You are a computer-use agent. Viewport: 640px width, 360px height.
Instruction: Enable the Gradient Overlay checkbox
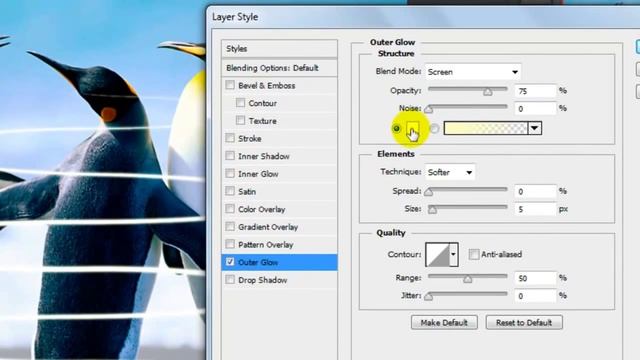(x=230, y=227)
